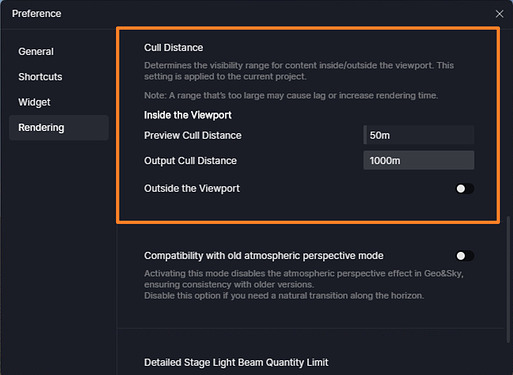Click Detailed Stage Light Beam Quantity Limit heading
513x375 pixels.
[236, 362]
